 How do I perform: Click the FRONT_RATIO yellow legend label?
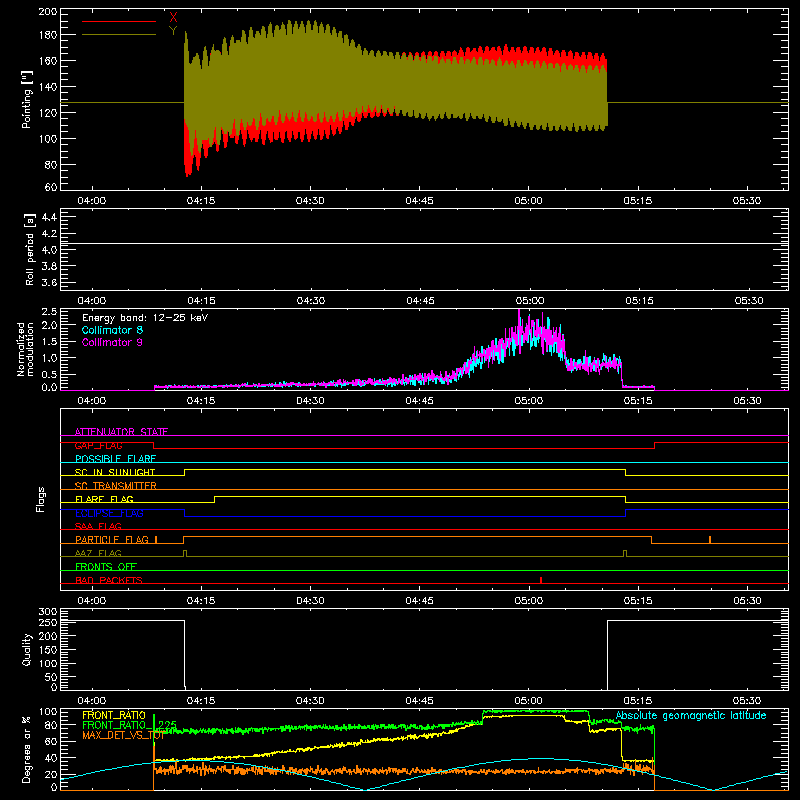114,715
